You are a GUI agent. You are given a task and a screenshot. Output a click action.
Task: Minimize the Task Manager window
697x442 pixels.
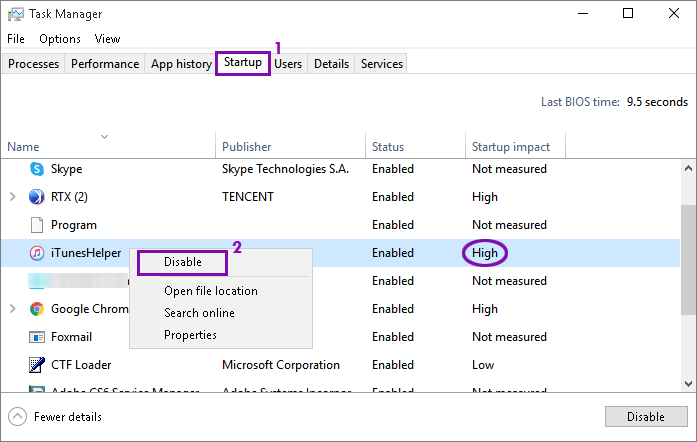[583, 14]
